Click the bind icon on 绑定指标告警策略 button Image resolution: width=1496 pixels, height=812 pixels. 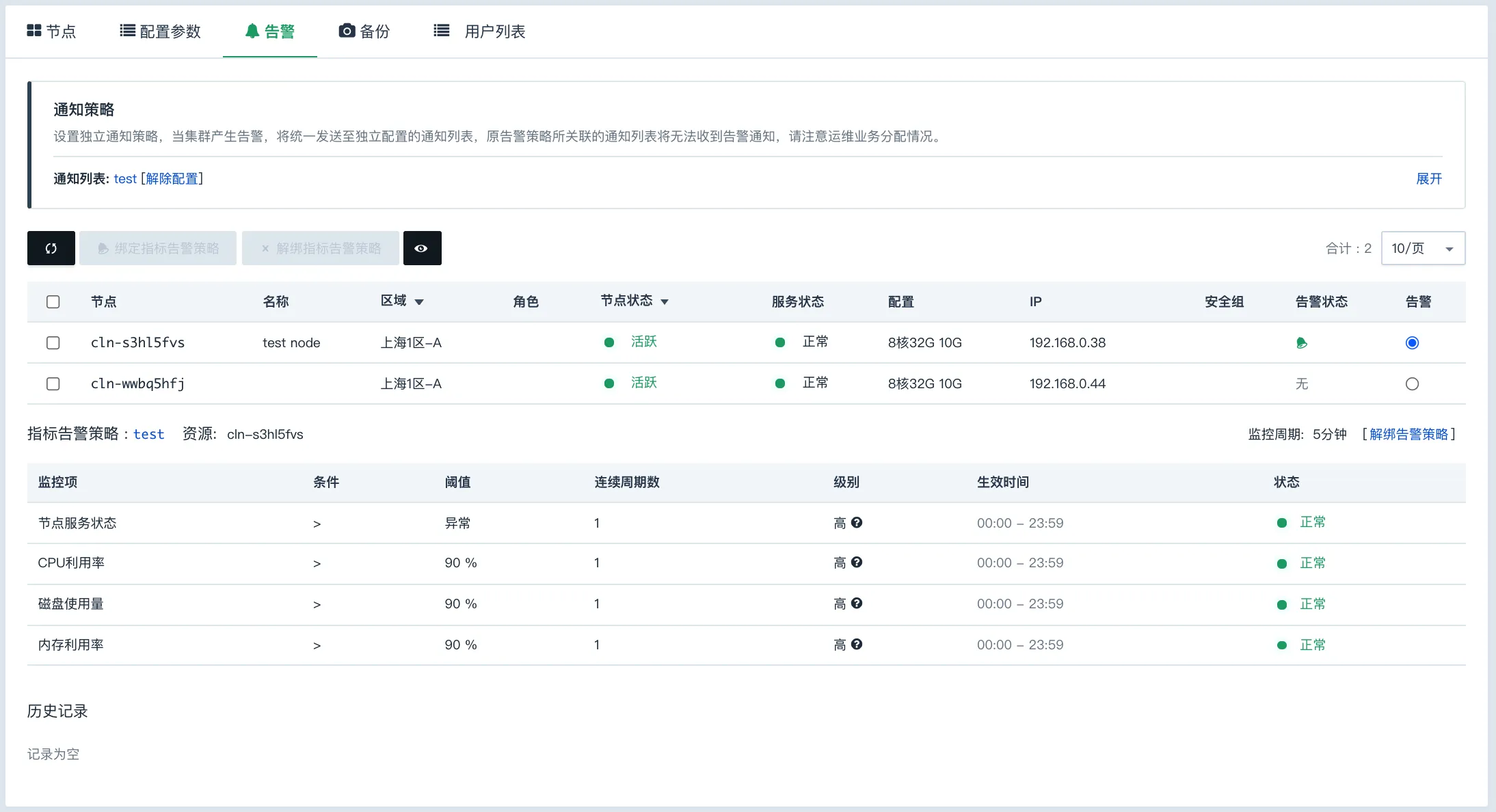click(103, 248)
